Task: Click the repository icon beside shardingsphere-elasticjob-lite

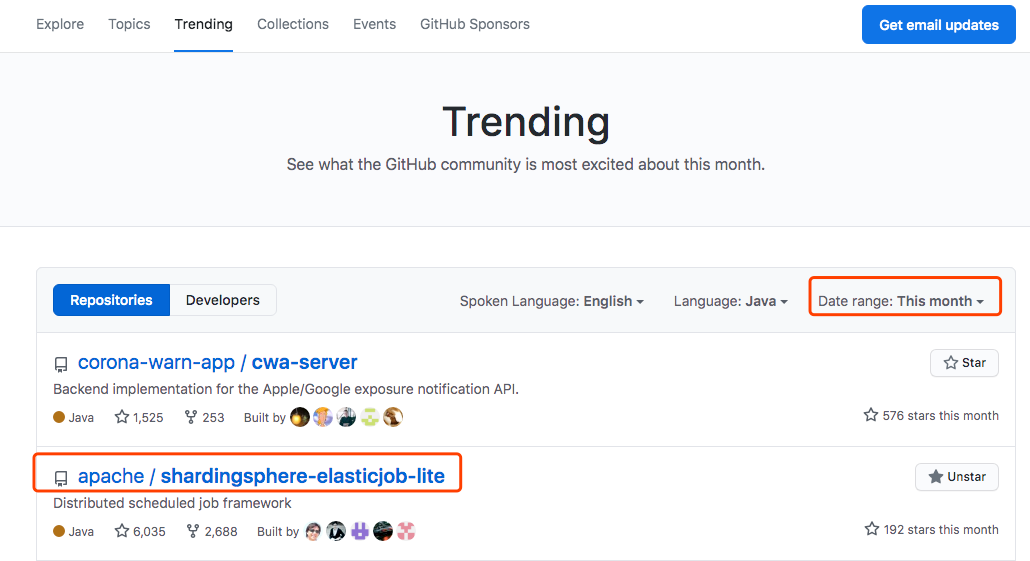Action: (x=60, y=478)
